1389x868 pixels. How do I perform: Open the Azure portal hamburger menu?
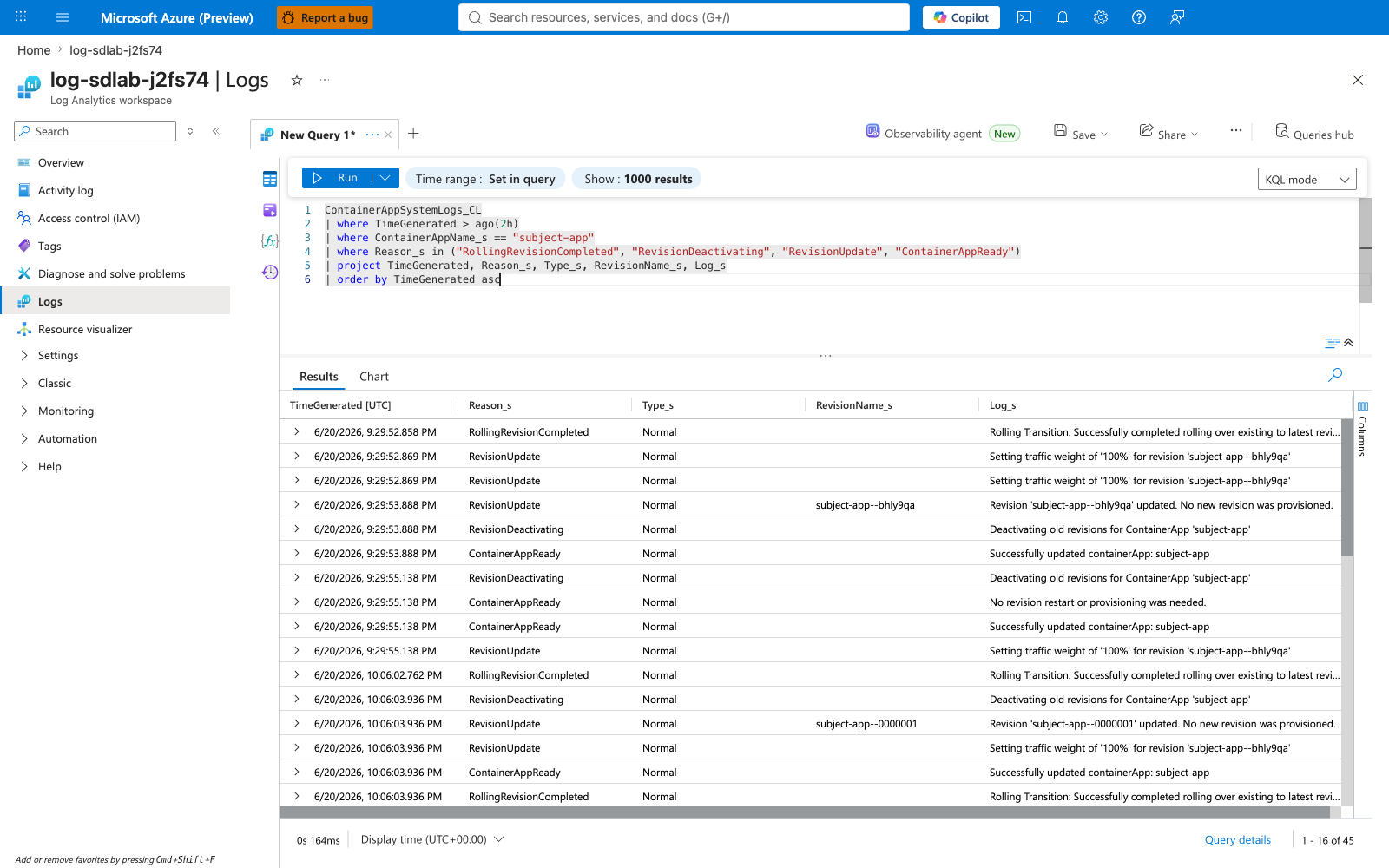click(63, 17)
